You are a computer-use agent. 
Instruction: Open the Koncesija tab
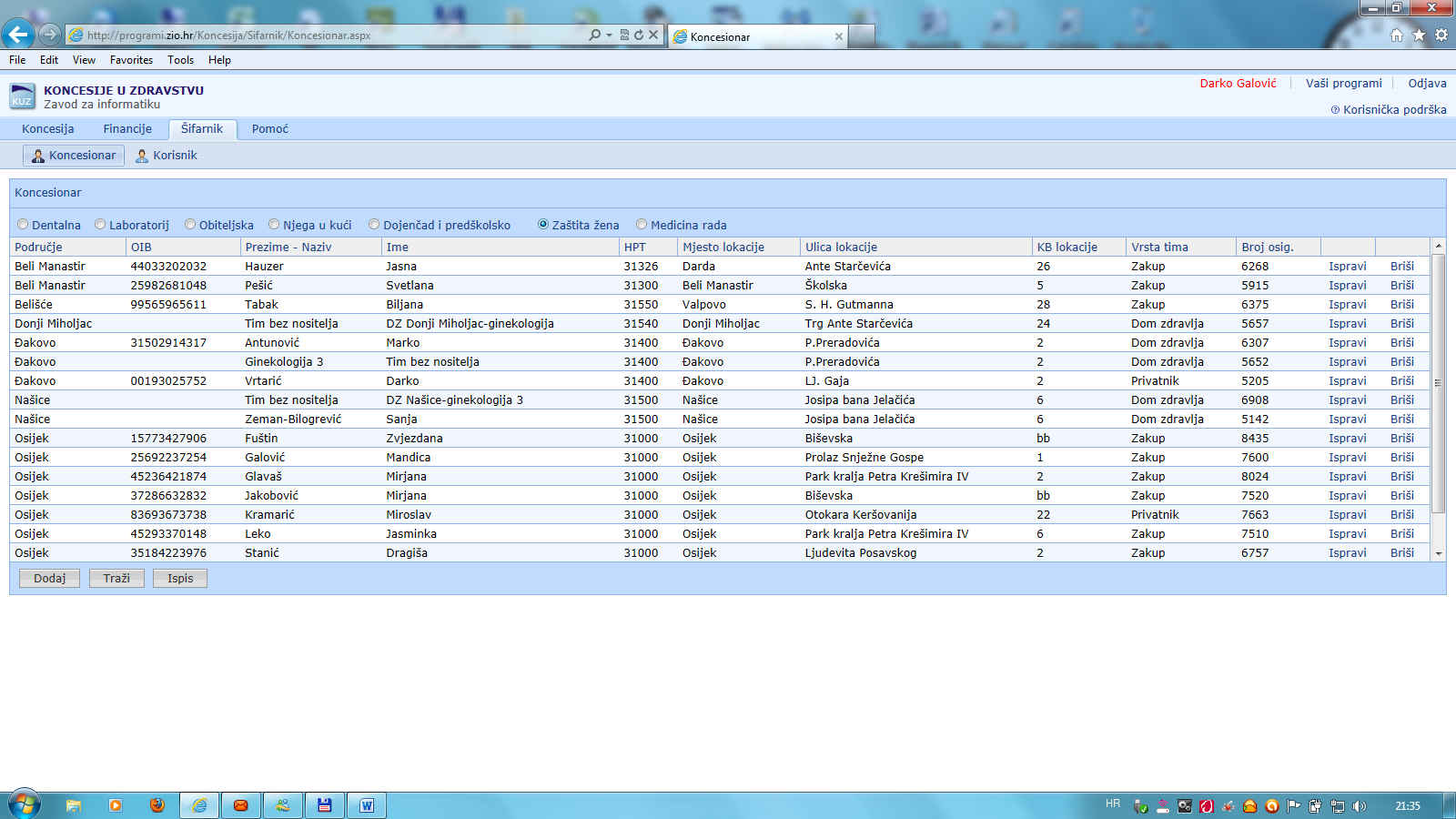pos(48,129)
